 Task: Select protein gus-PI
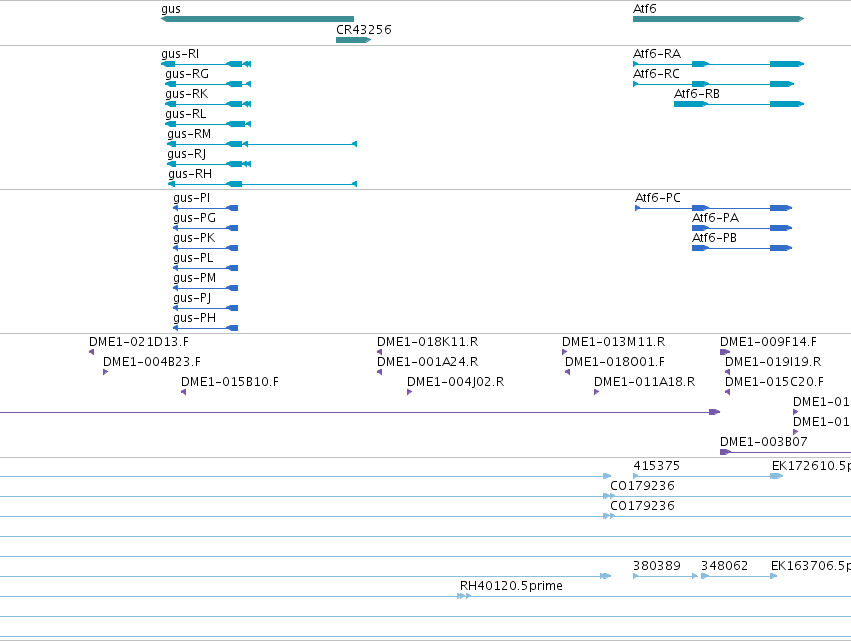point(205,208)
